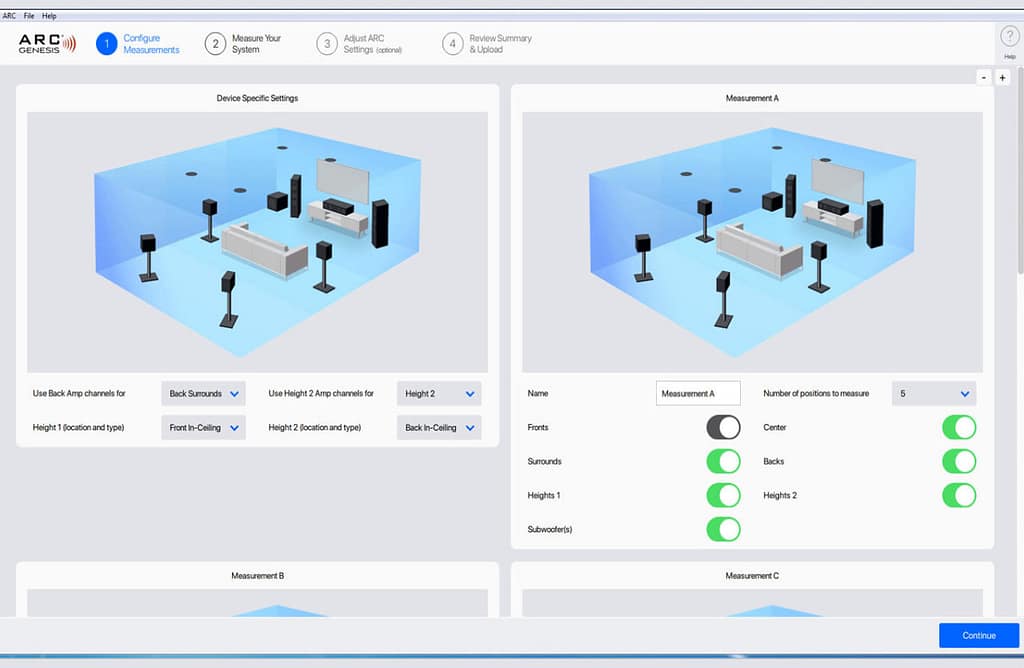
Task: Click the step 3 Adjust ARC Settings circle
Action: 326,43
